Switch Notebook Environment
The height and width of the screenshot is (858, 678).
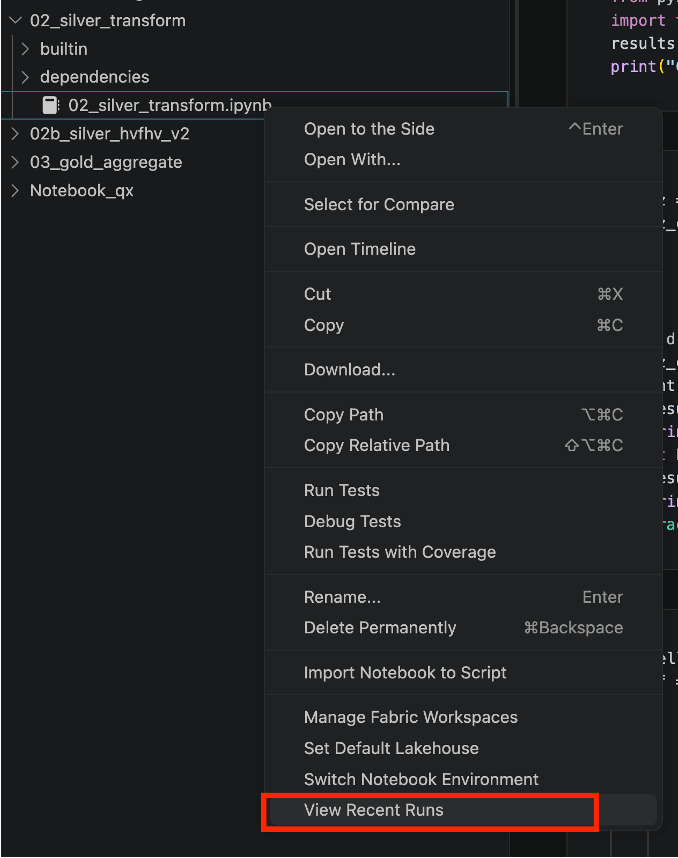pos(421,779)
